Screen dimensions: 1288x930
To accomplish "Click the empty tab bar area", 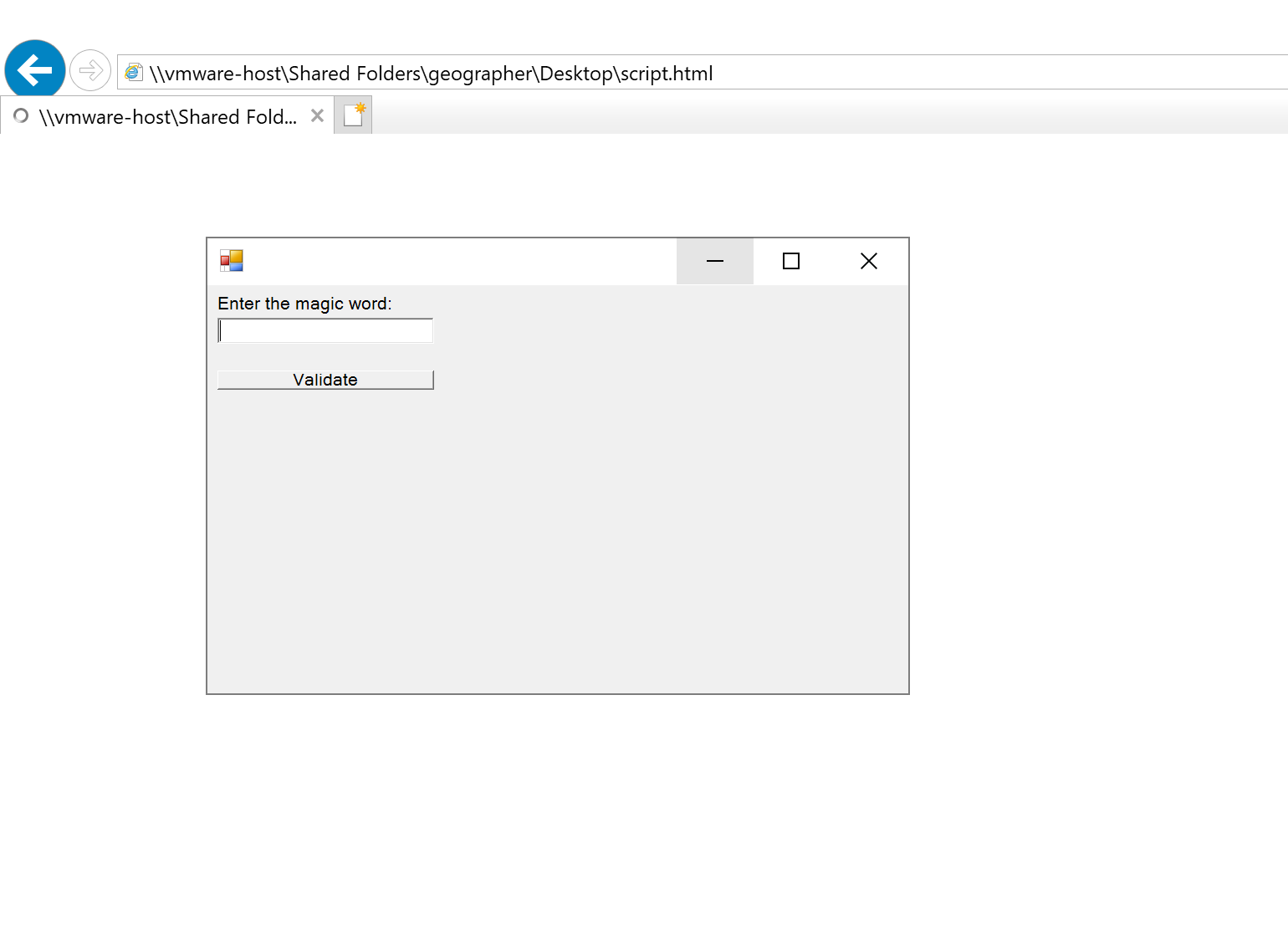I will 753,115.
